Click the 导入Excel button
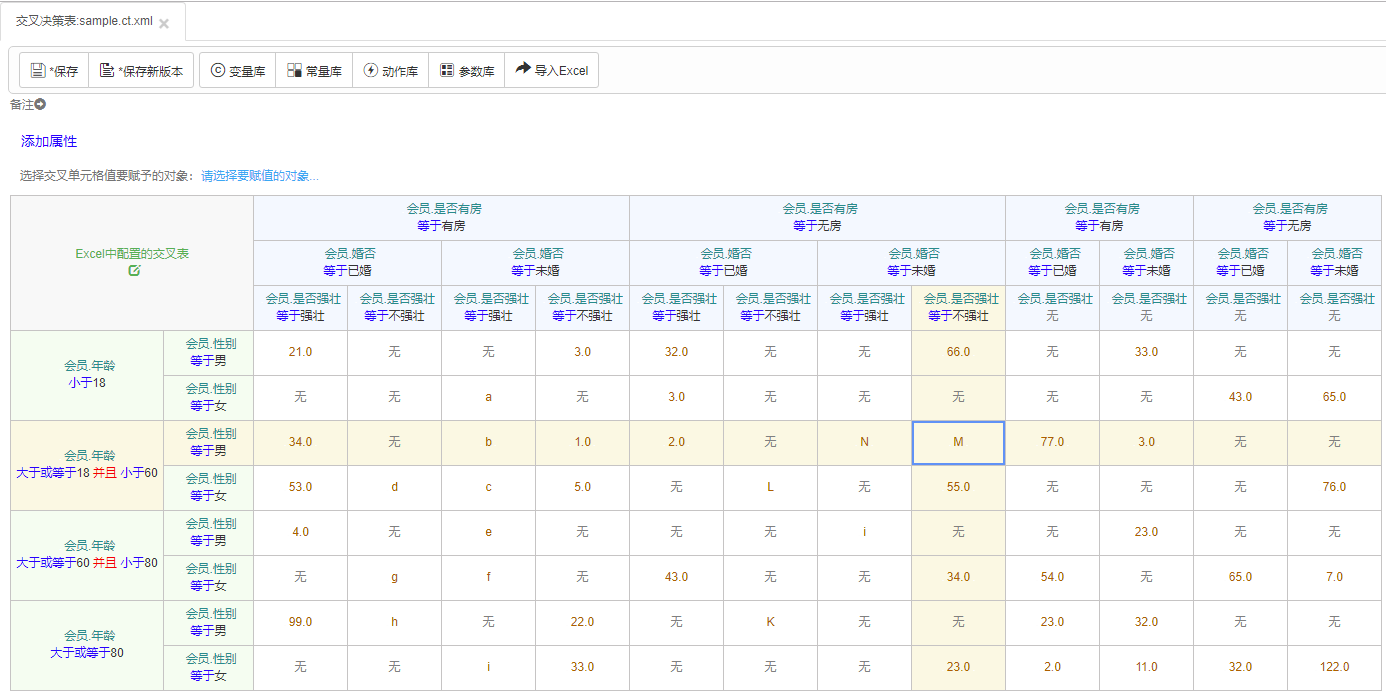This screenshot has height=695, width=1386. click(552, 70)
